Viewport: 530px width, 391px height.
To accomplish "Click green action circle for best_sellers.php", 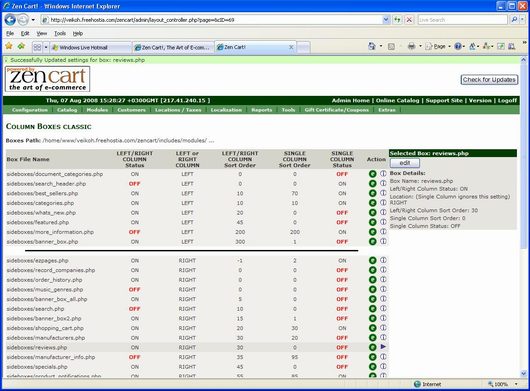I will [372, 193].
